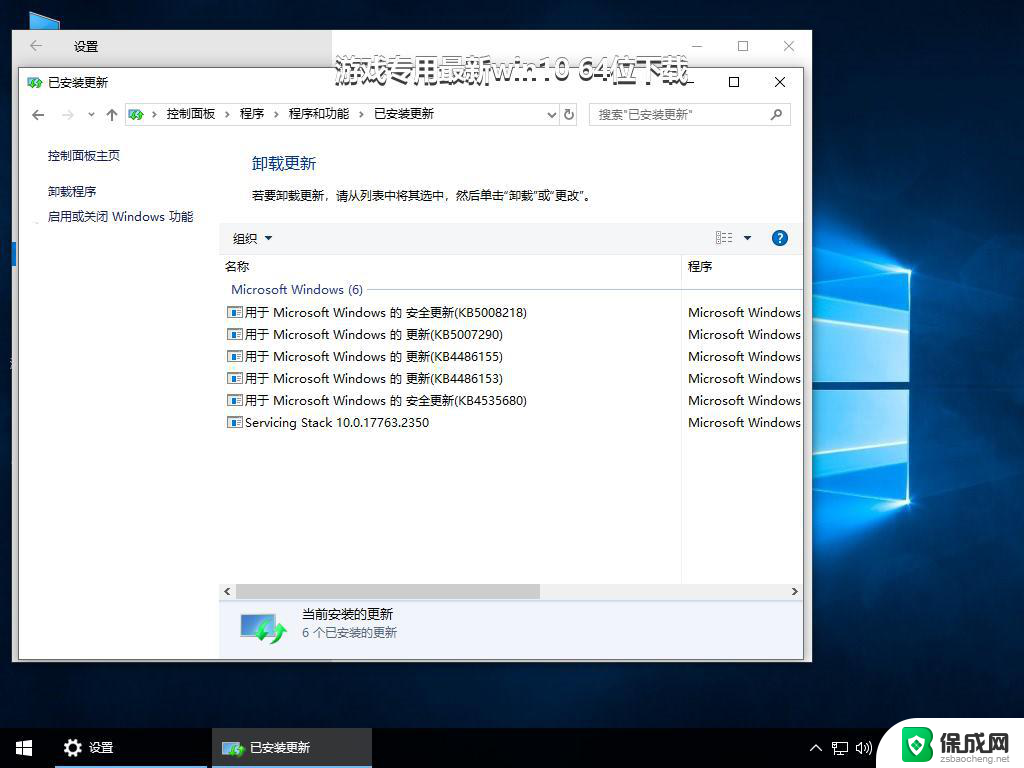Click the scroll left arrow
This screenshot has width=1024, height=768.
pos(227,592)
